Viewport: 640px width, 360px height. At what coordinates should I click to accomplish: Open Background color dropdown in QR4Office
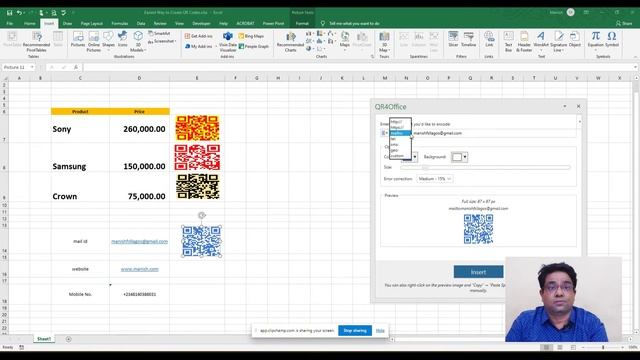coord(464,157)
